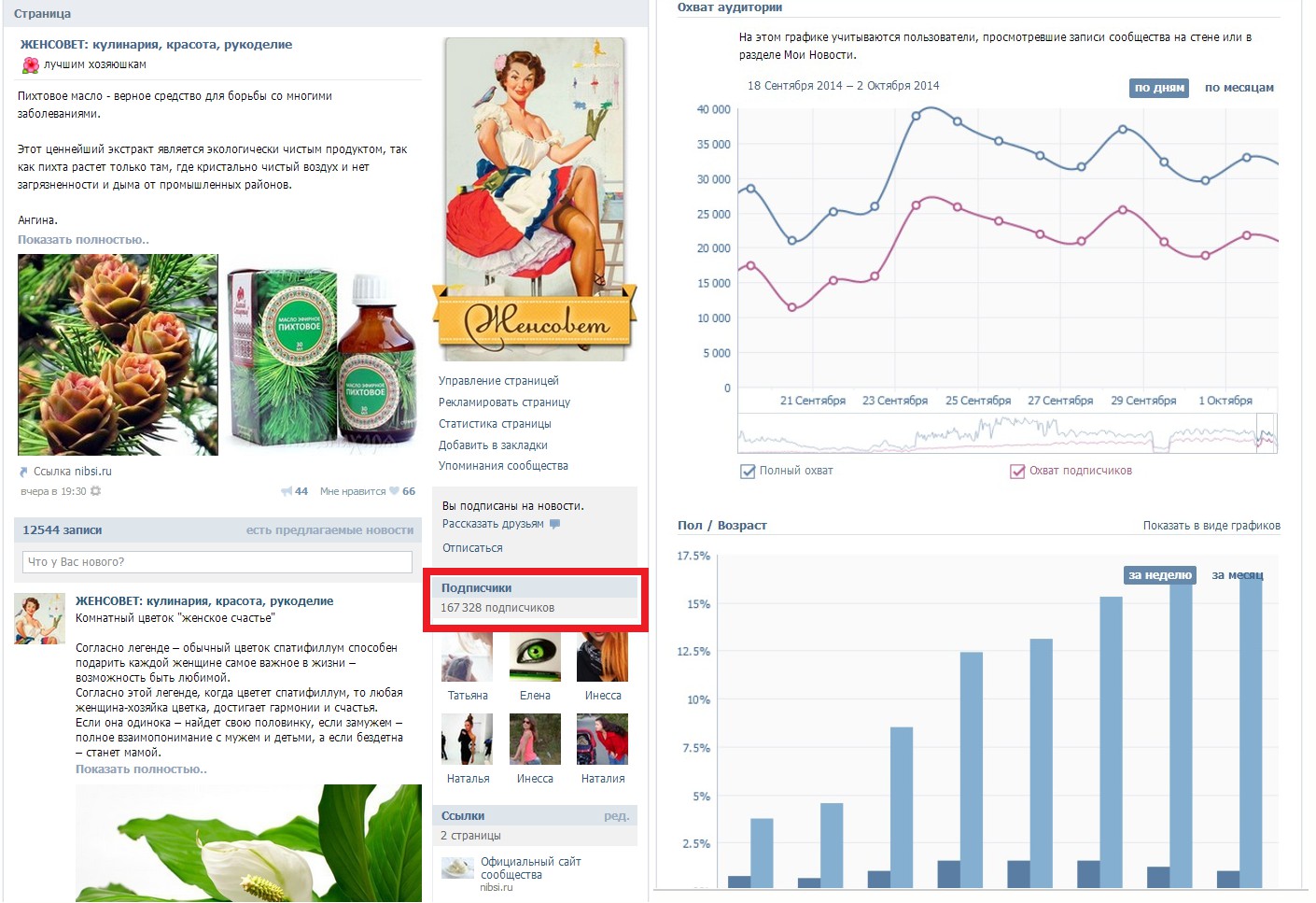Image resolution: width=1316 pixels, height=903 pixels.
Task: Click the small post author avatar
Action: (39, 618)
